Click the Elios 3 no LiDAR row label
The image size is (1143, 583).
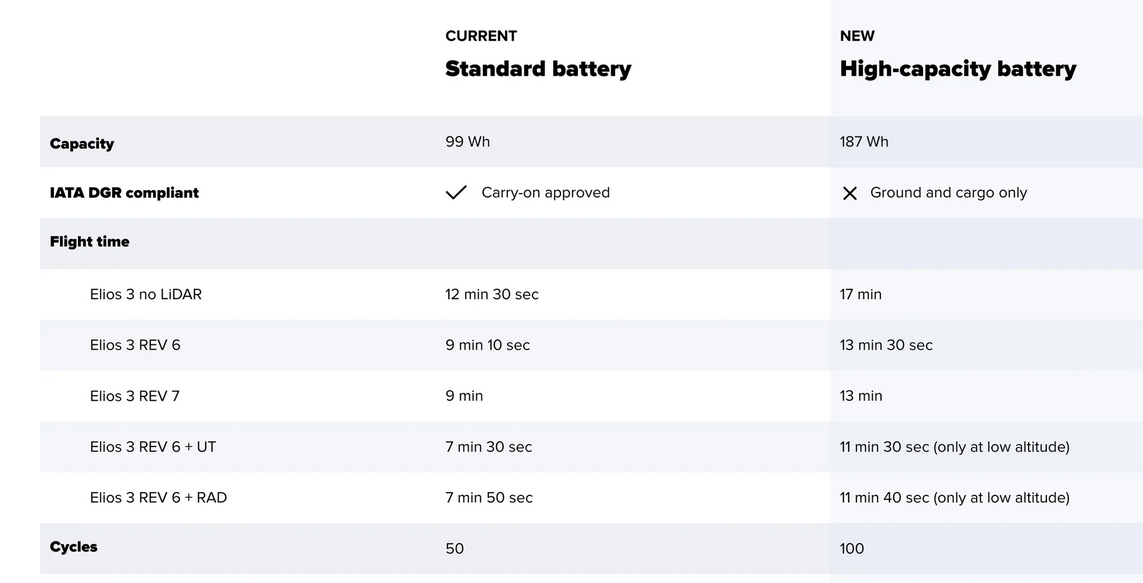[146, 294]
